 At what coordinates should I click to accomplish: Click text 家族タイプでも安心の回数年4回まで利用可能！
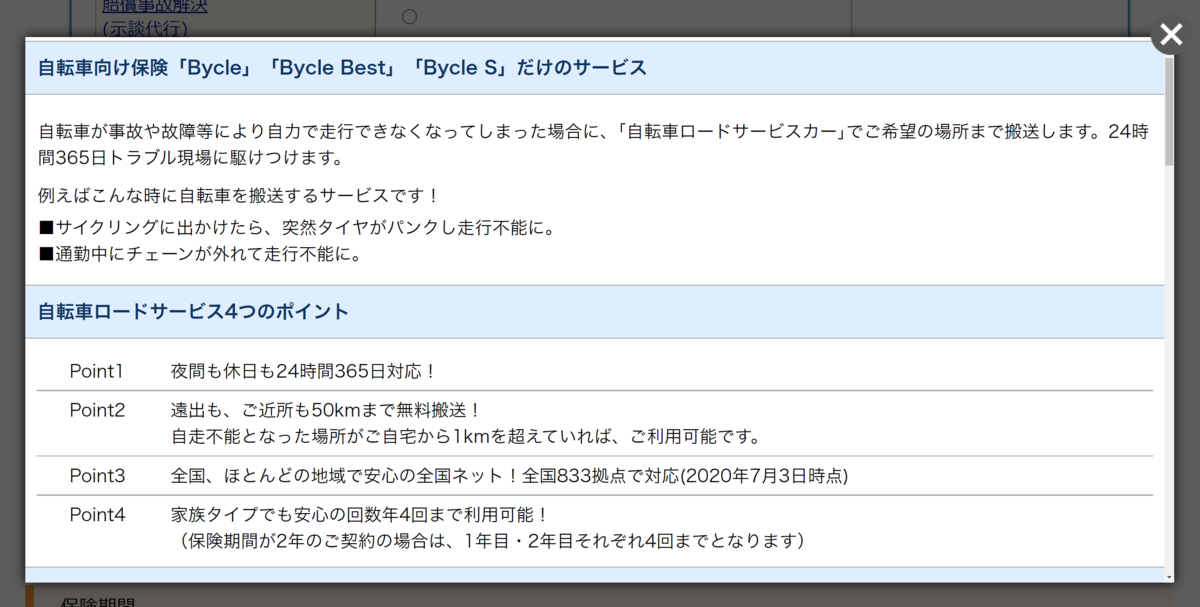tap(361, 515)
